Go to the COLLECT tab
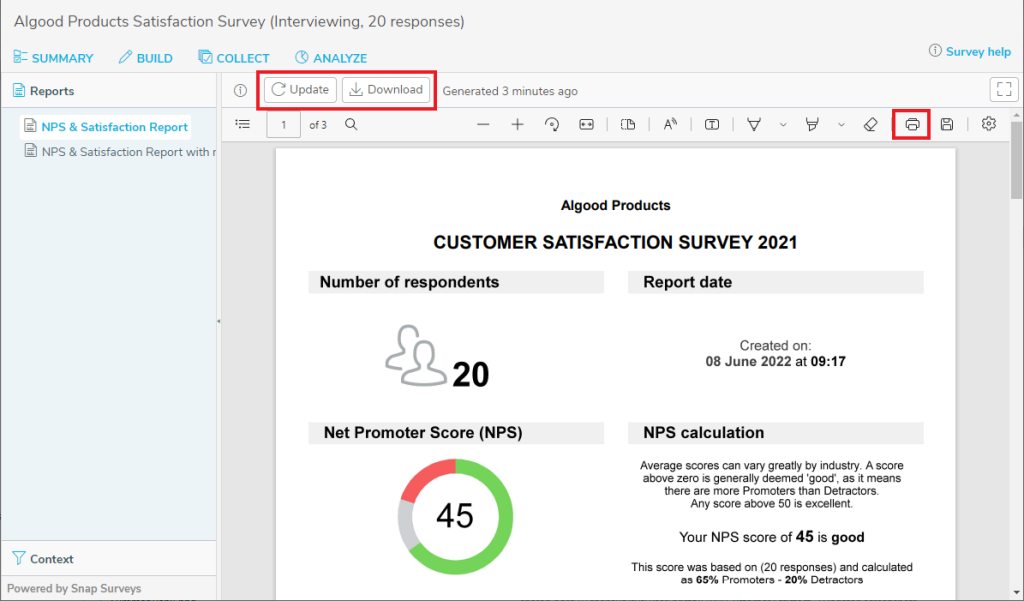This screenshot has width=1024, height=601. [x=234, y=58]
